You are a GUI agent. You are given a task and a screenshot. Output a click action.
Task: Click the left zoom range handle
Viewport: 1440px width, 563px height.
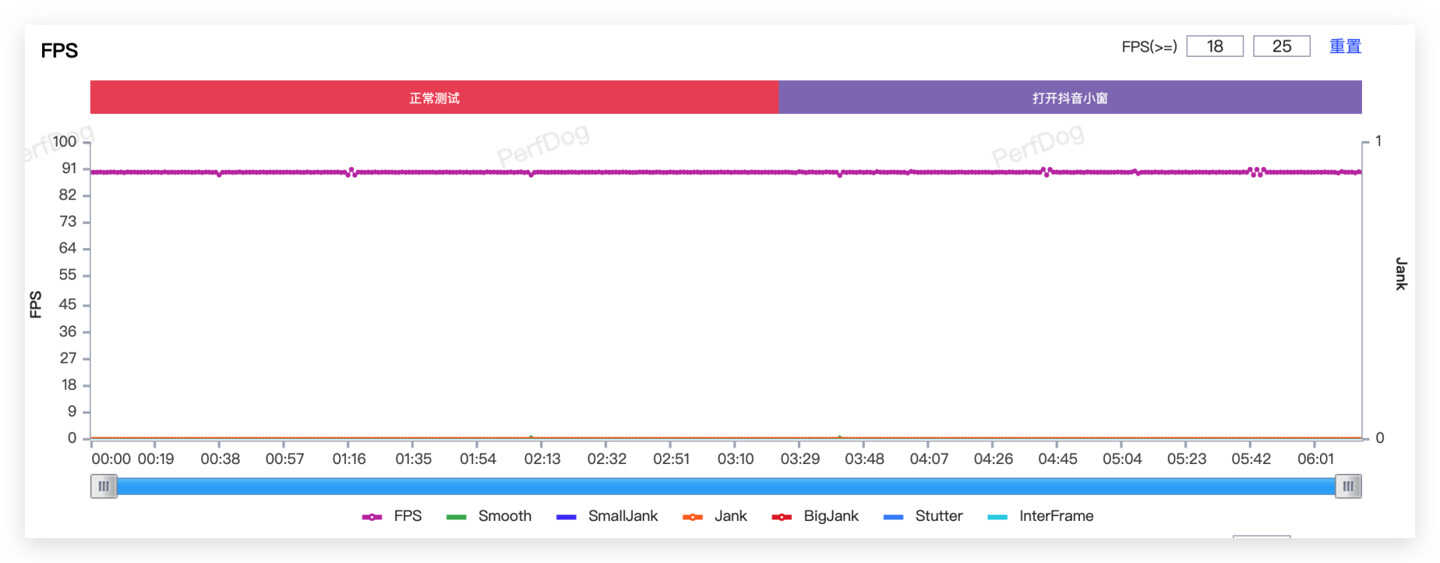pyautogui.click(x=103, y=486)
